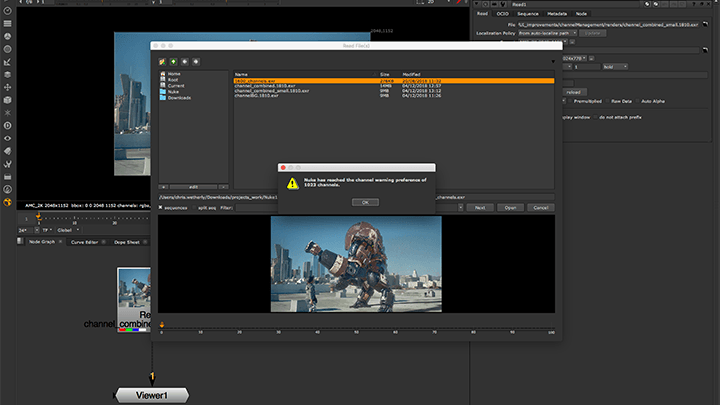Screen dimensions: 720x405
Task: Open the Merge nodes menu icon
Action: [x=7, y=74]
